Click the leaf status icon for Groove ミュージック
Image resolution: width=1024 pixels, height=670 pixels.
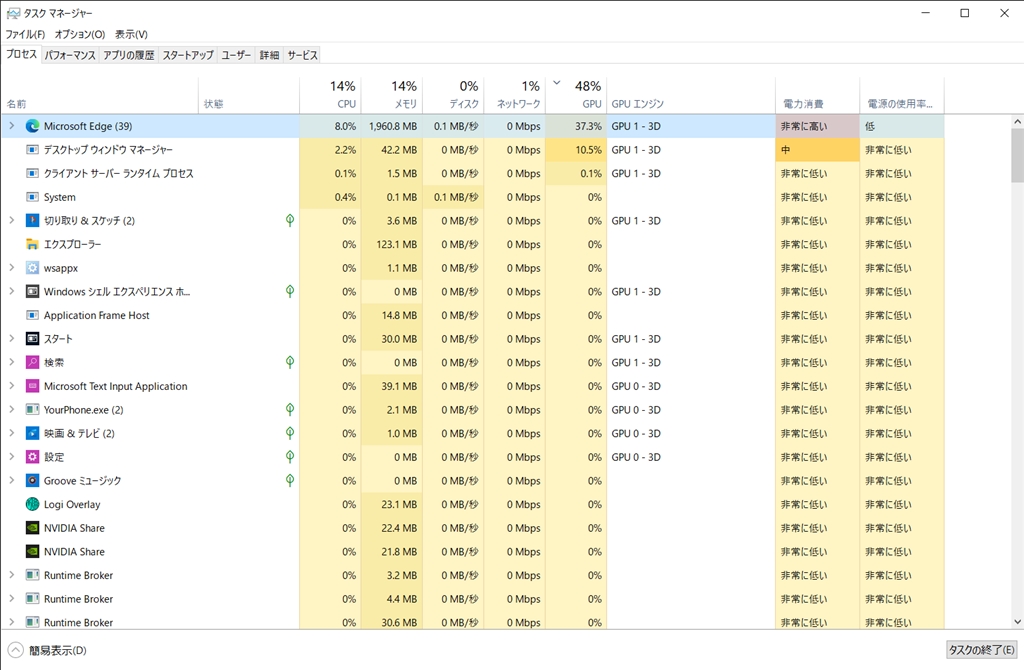[x=290, y=481]
